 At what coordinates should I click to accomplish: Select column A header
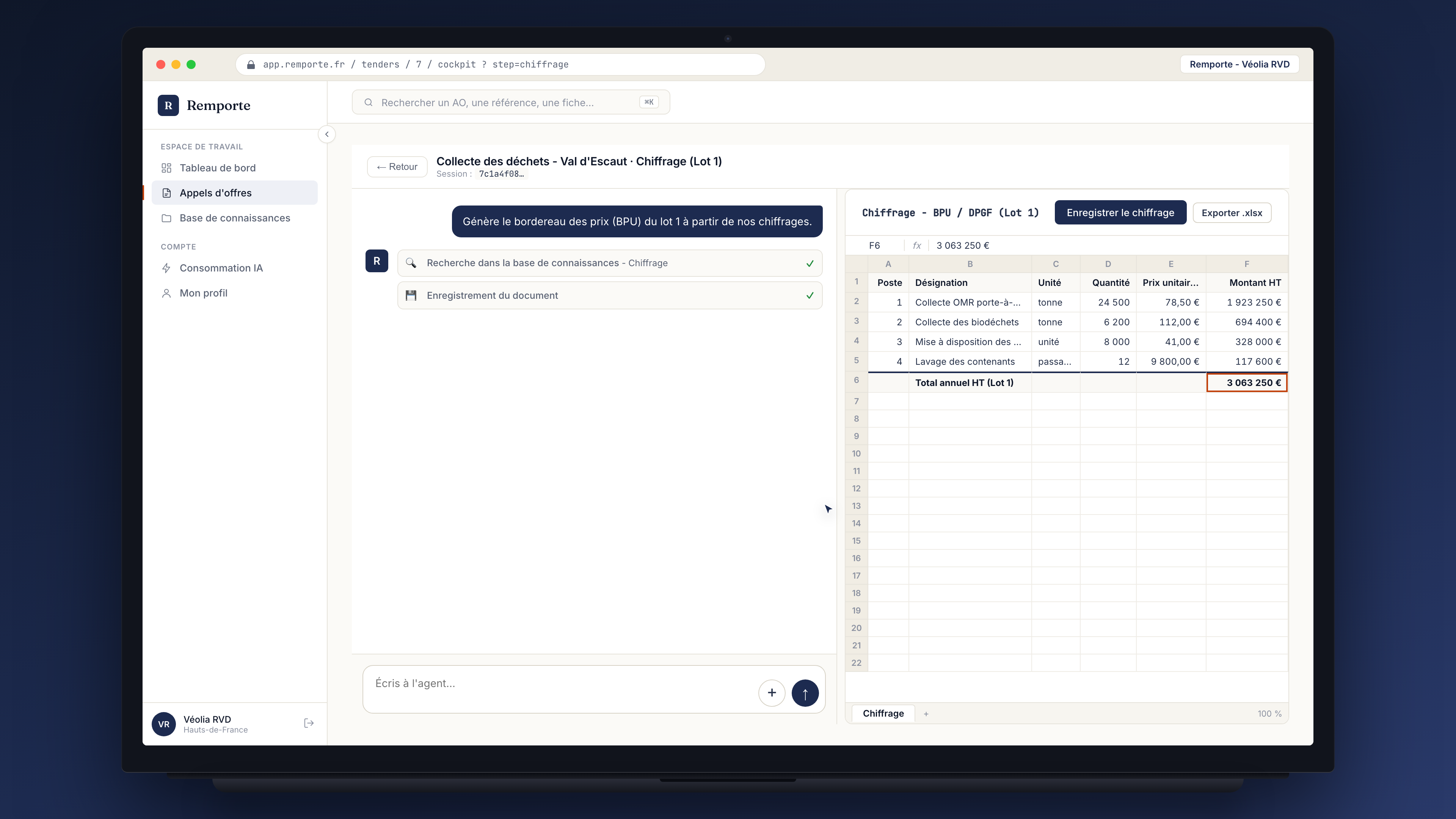(x=888, y=264)
